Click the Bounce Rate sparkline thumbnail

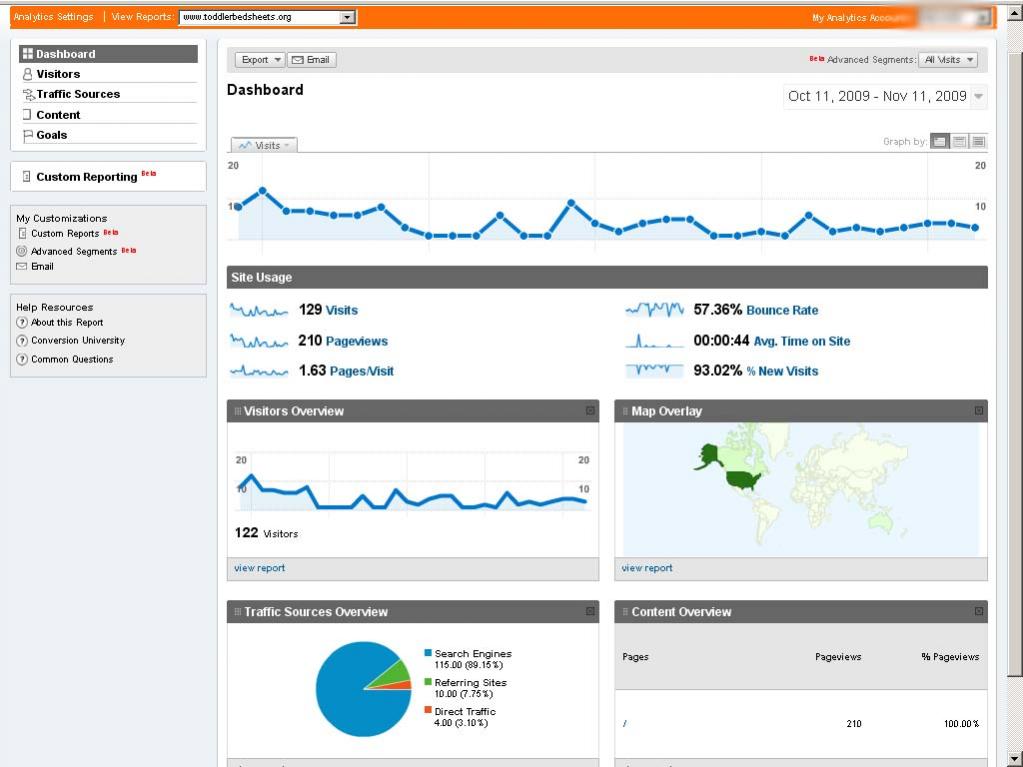[654, 310]
